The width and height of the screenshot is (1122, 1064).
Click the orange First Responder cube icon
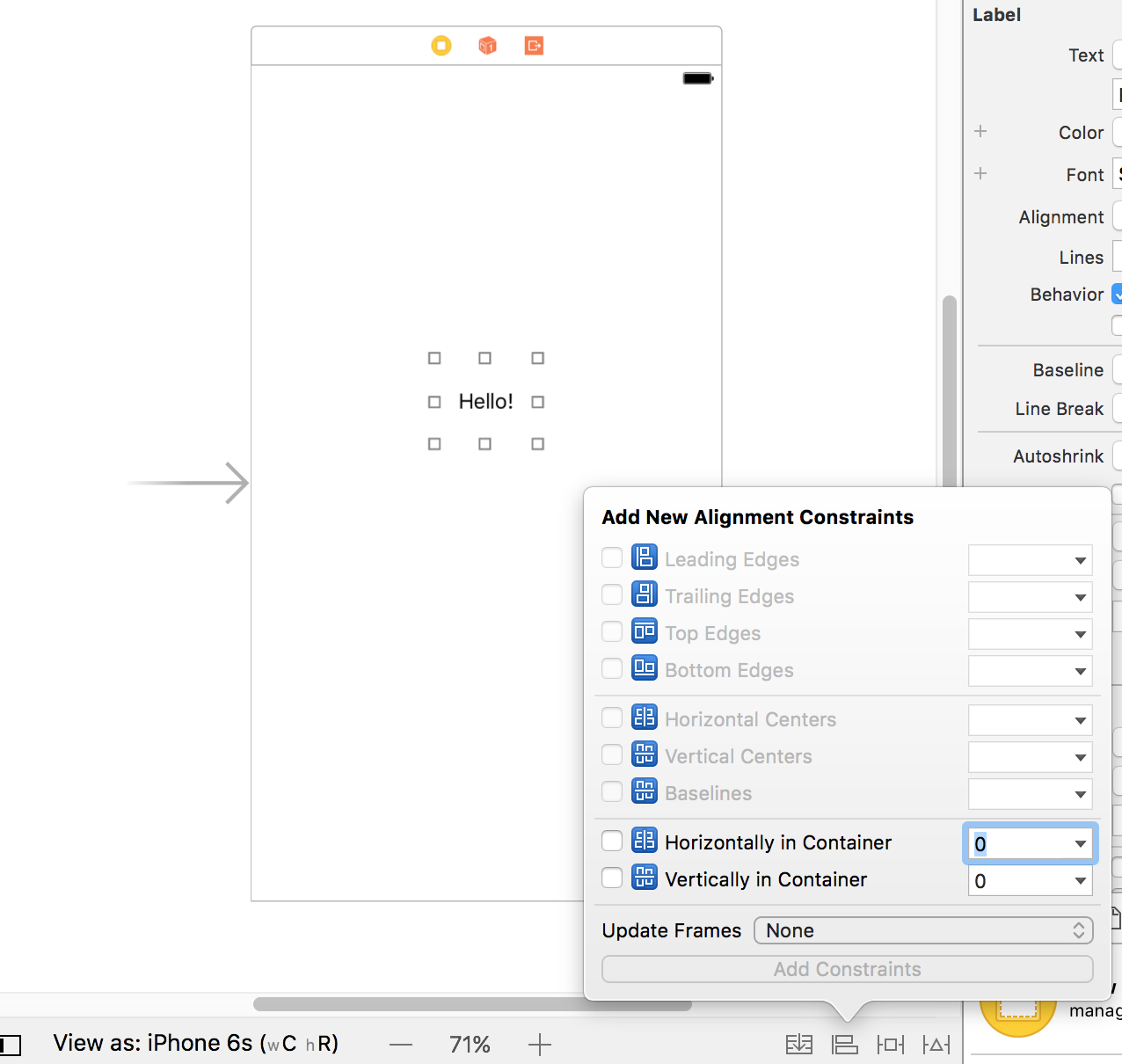click(x=487, y=46)
